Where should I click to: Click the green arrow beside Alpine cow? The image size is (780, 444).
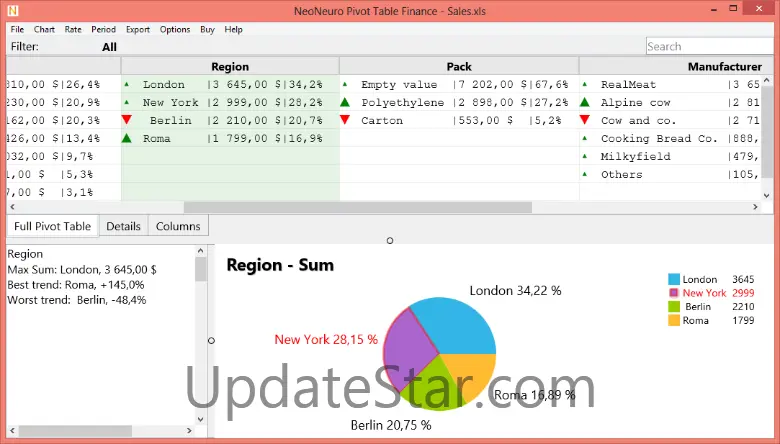click(x=585, y=102)
